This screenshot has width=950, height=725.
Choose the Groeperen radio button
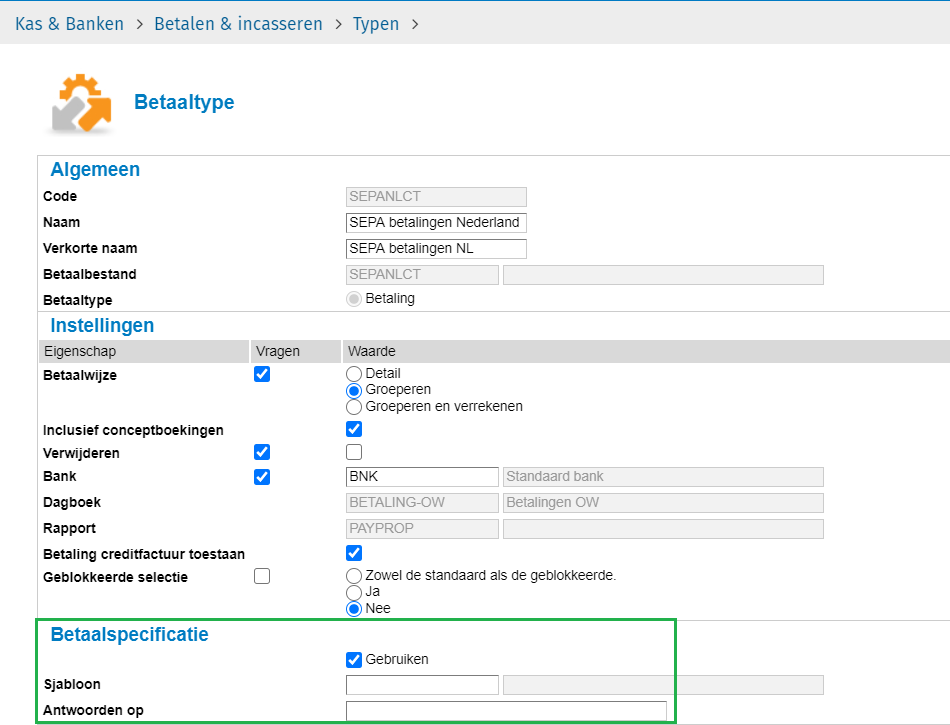click(353, 390)
